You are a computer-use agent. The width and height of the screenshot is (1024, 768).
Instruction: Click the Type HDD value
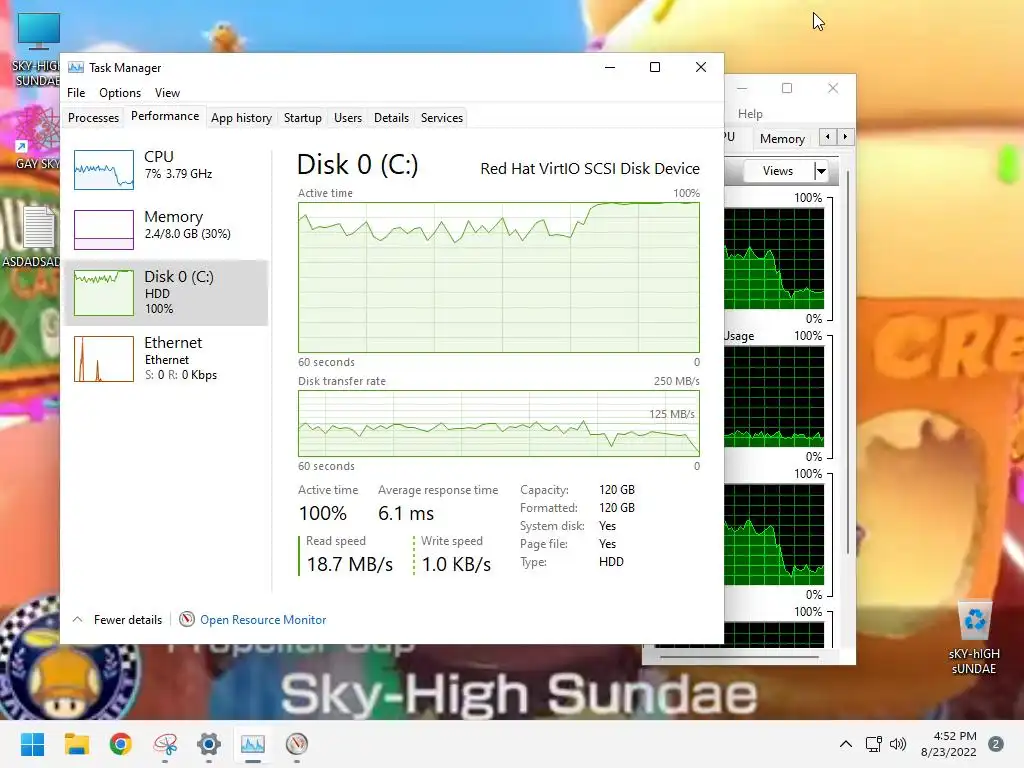pyautogui.click(x=611, y=562)
